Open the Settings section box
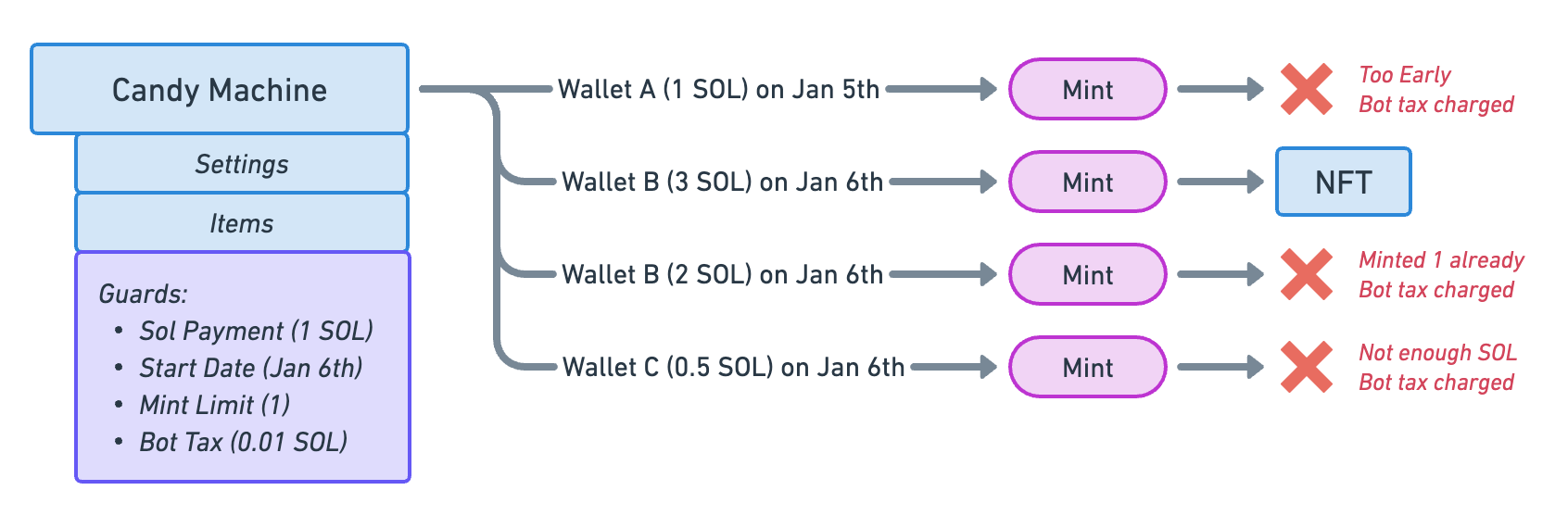This screenshot has width=1568, height=528. 242,163
